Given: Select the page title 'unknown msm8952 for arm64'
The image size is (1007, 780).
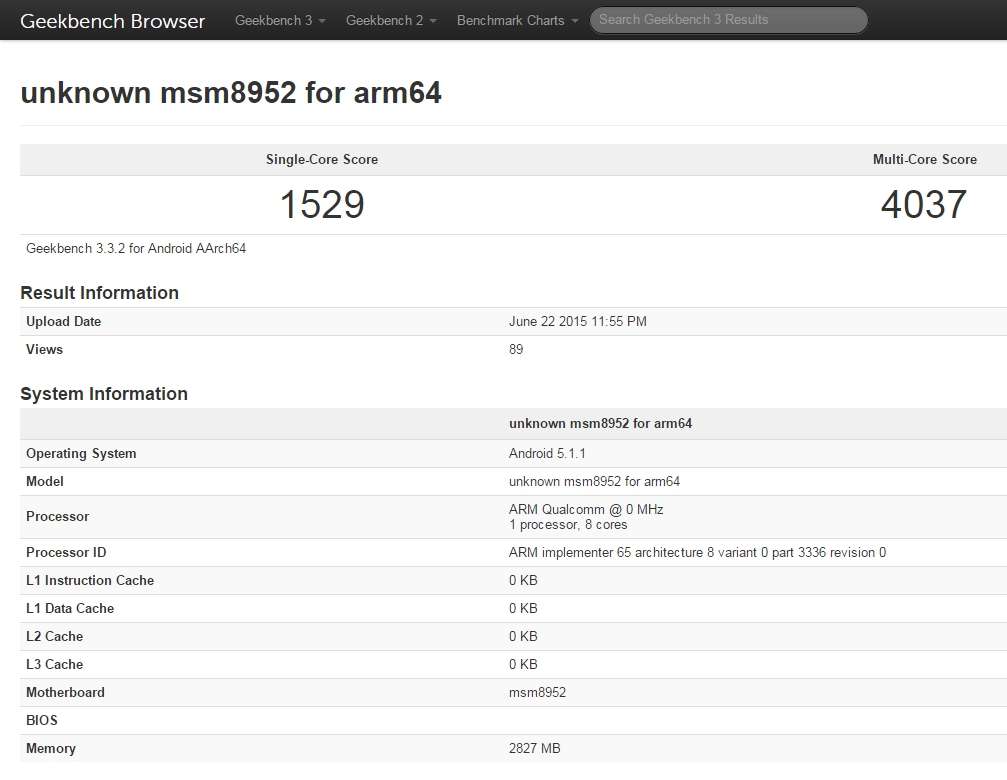Looking at the screenshot, I should [231, 92].
